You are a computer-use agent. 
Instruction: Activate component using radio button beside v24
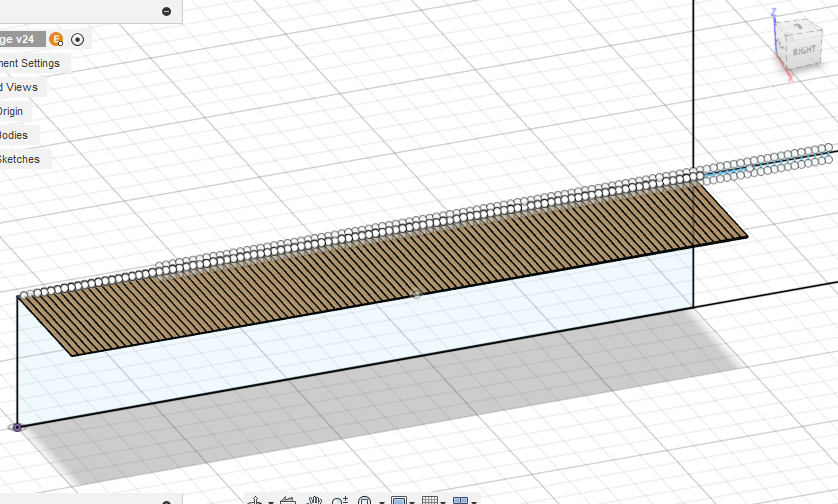pyautogui.click(x=77, y=39)
